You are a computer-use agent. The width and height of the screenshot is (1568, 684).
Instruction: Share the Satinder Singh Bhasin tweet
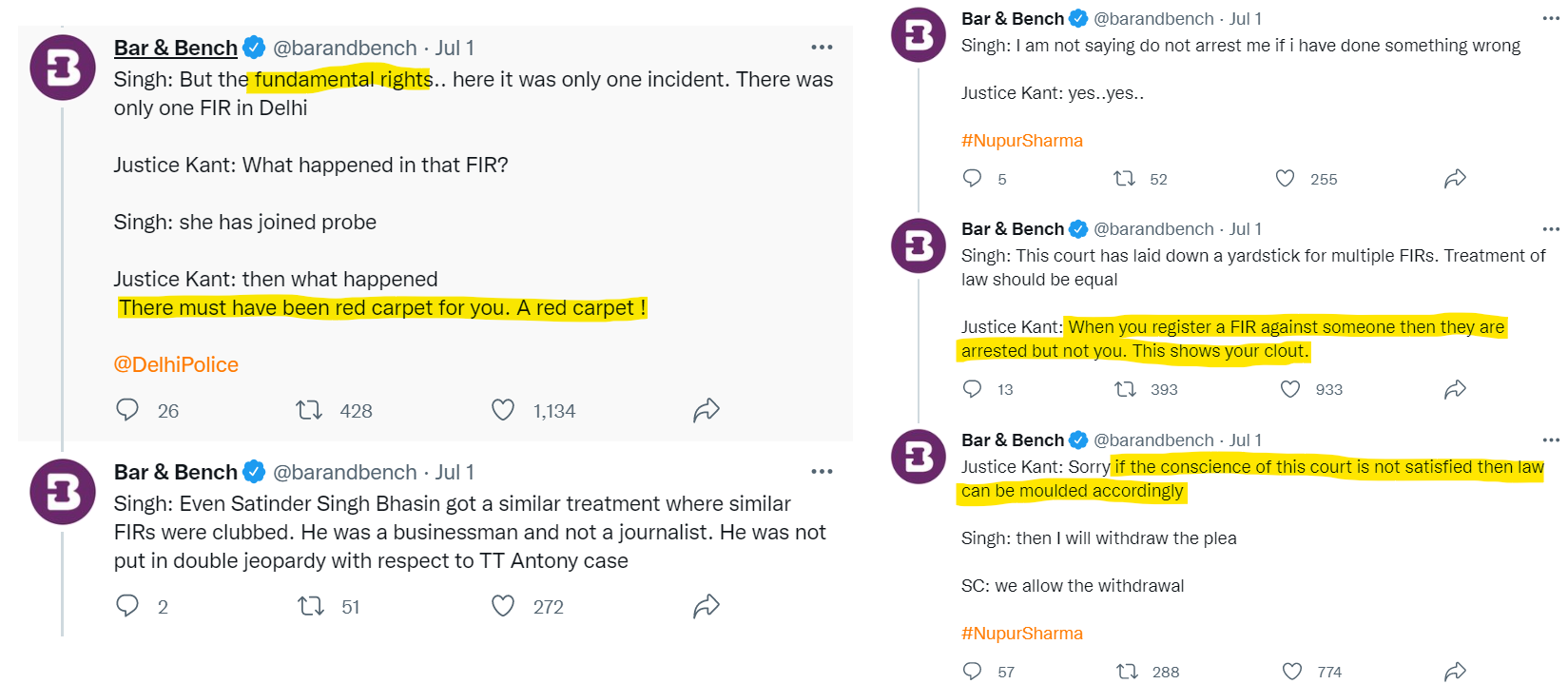pyautogui.click(x=707, y=606)
